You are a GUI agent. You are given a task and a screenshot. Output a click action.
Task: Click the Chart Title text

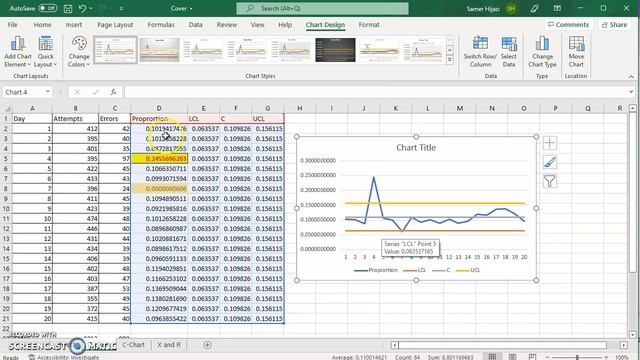coord(416,148)
